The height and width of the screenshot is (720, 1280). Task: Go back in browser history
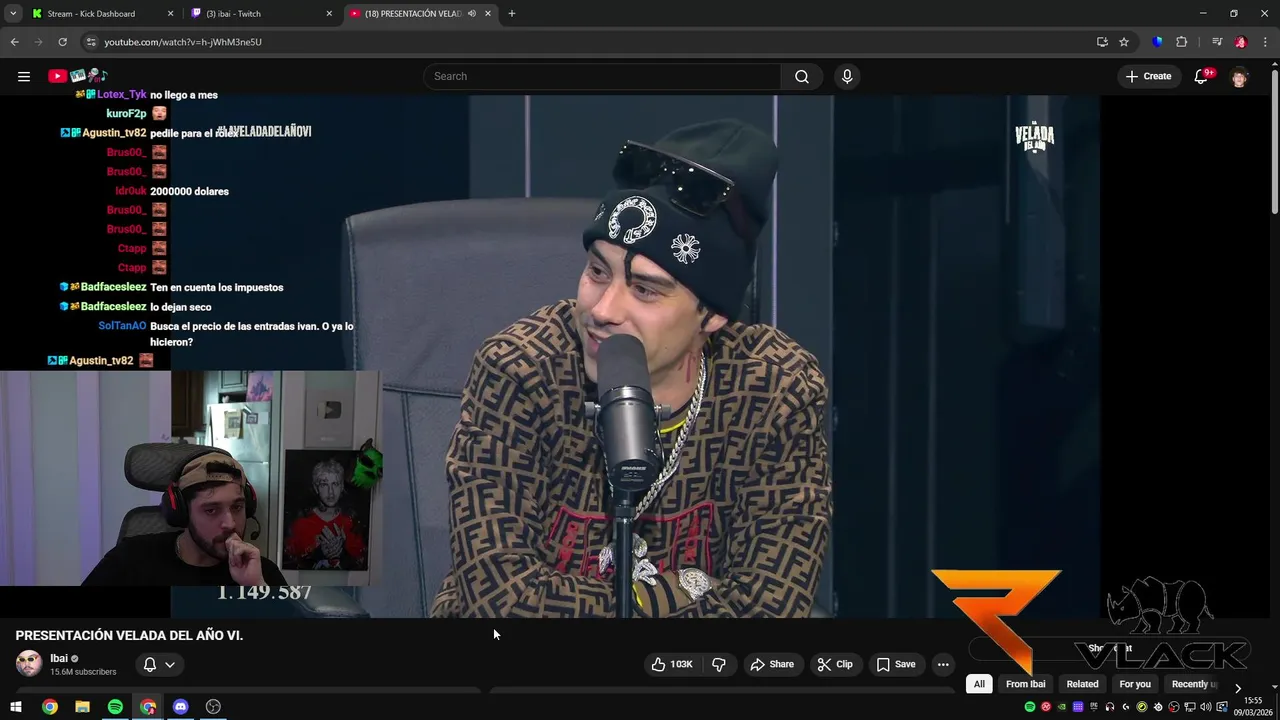pyautogui.click(x=14, y=42)
